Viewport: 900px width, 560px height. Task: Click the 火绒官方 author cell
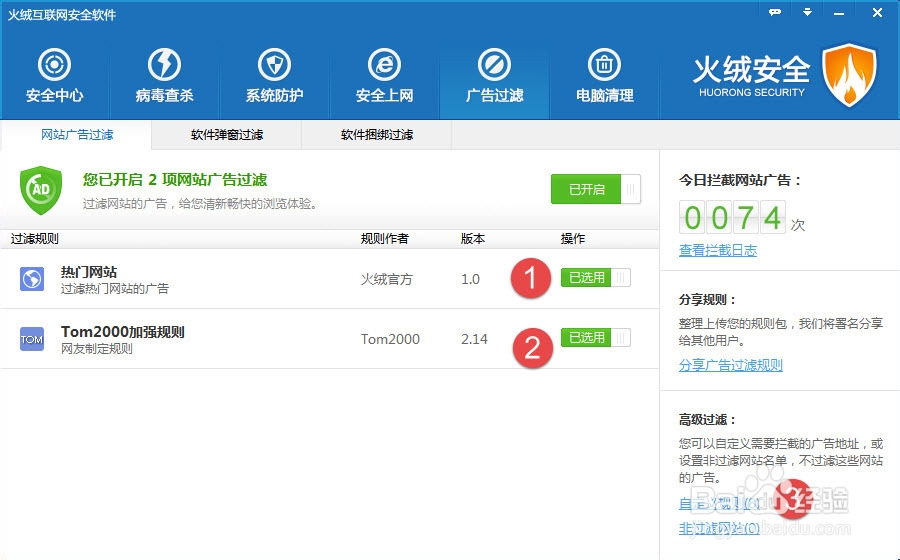pyautogui.click(x=386, y=279)
